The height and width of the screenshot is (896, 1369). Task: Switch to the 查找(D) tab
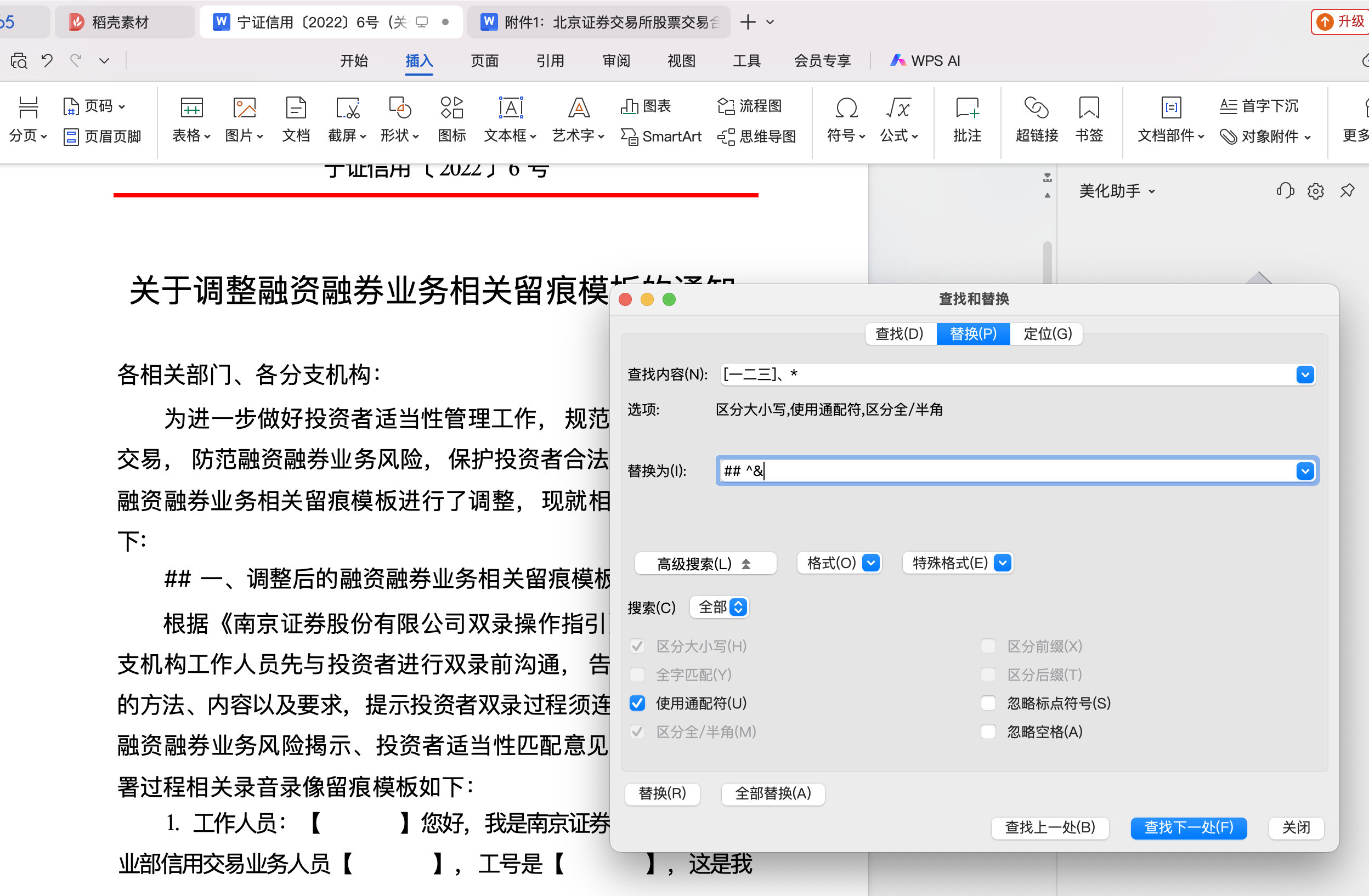coord(899,333)
